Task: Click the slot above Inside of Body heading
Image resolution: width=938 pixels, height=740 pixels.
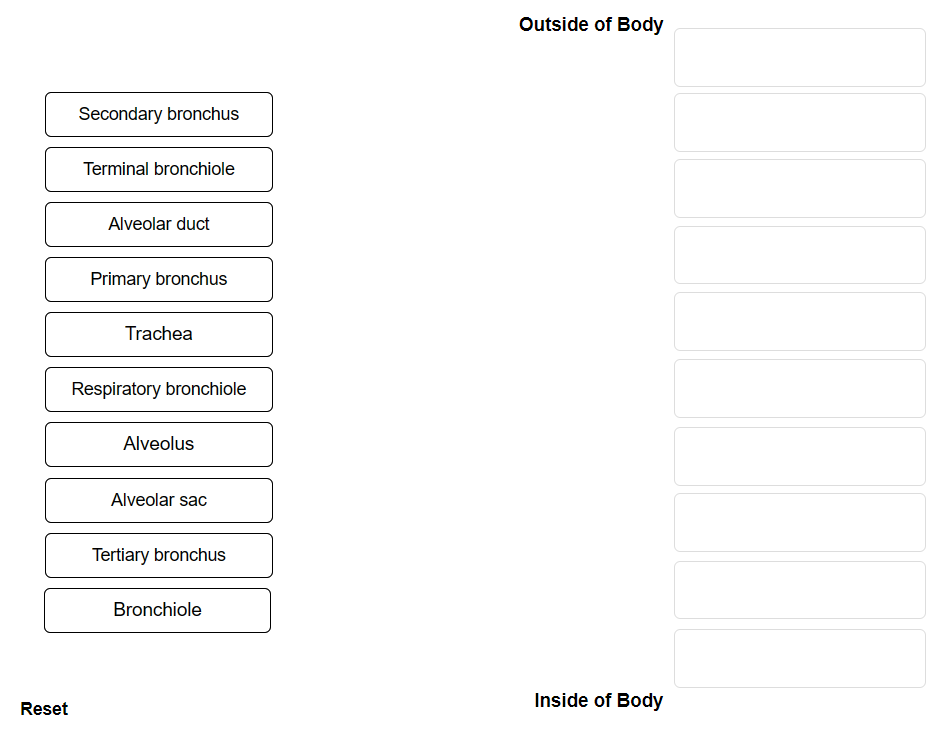Action: tap(799, 658)
